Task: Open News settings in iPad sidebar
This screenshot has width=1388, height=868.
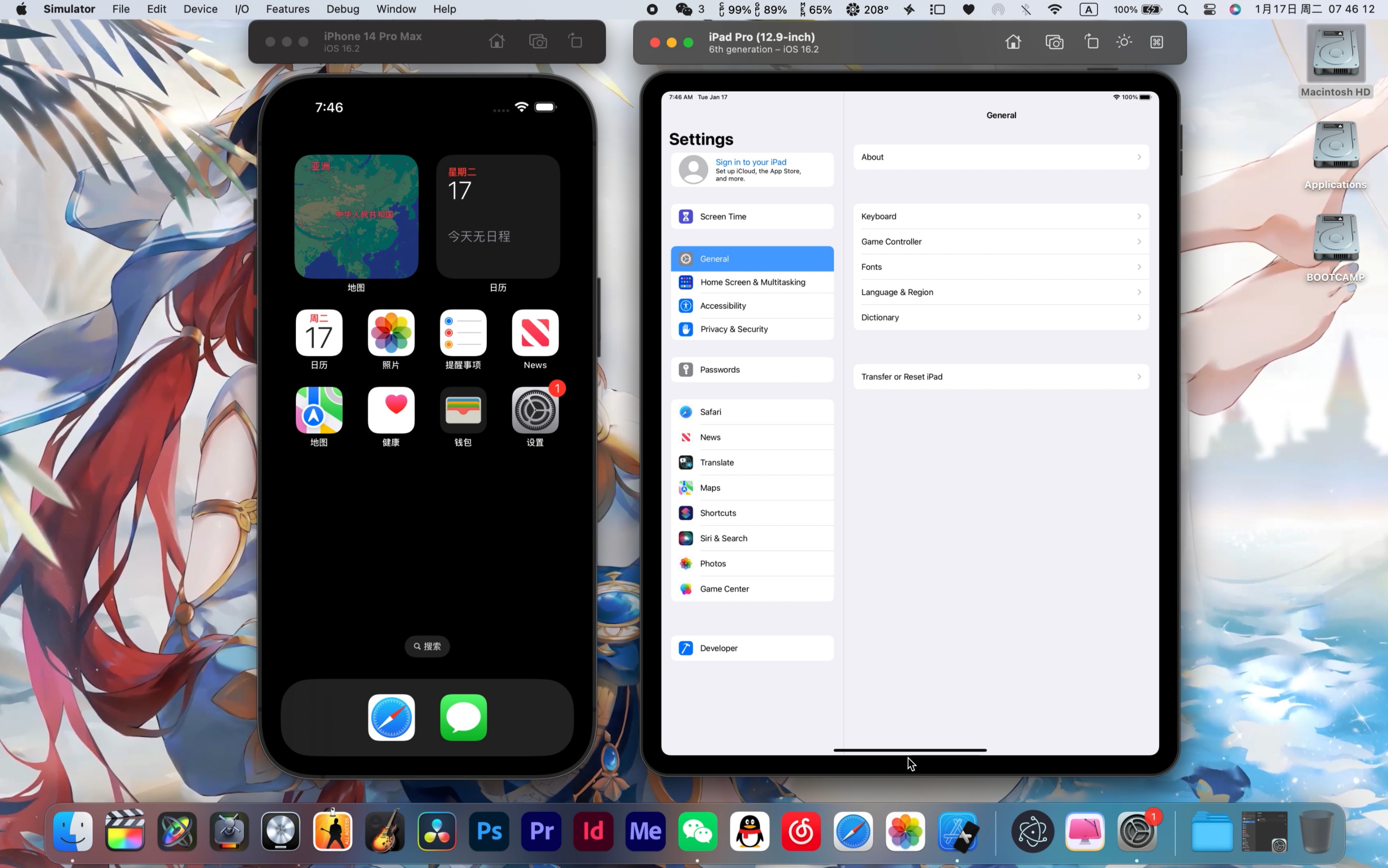Action: [x=752, y=437]
